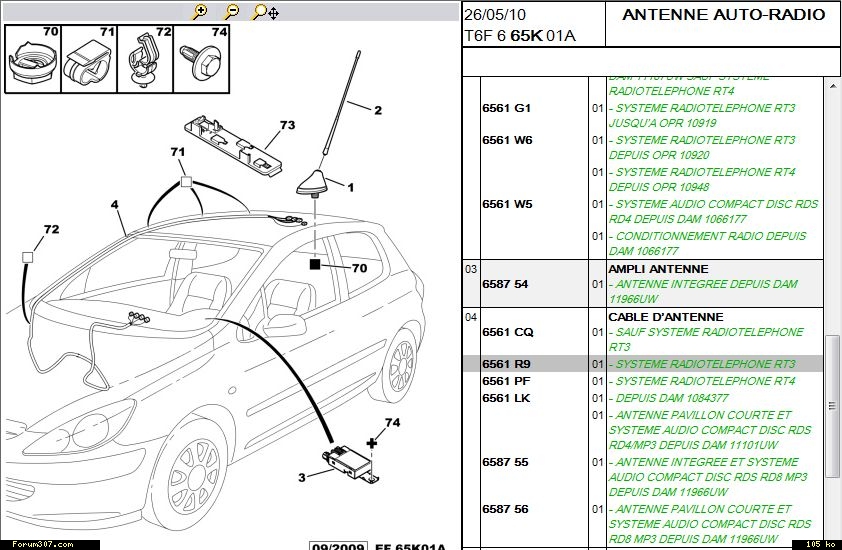The width and height of the screenshot is (842, 550).
Task: Click the zoom in magnifier icon
Action: [200, 11]
